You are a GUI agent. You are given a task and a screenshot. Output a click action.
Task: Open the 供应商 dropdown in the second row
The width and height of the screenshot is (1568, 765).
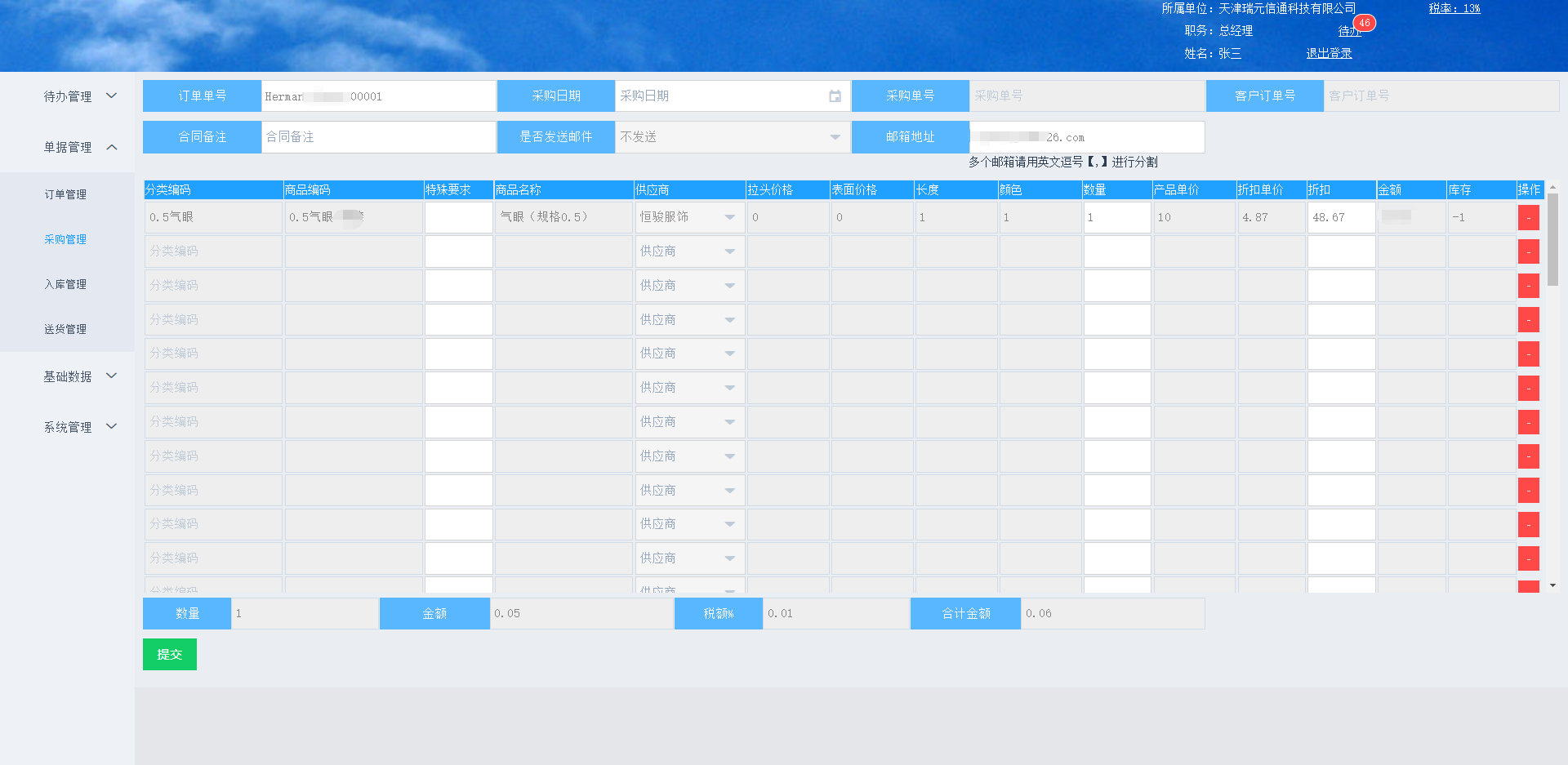[688, 251]
